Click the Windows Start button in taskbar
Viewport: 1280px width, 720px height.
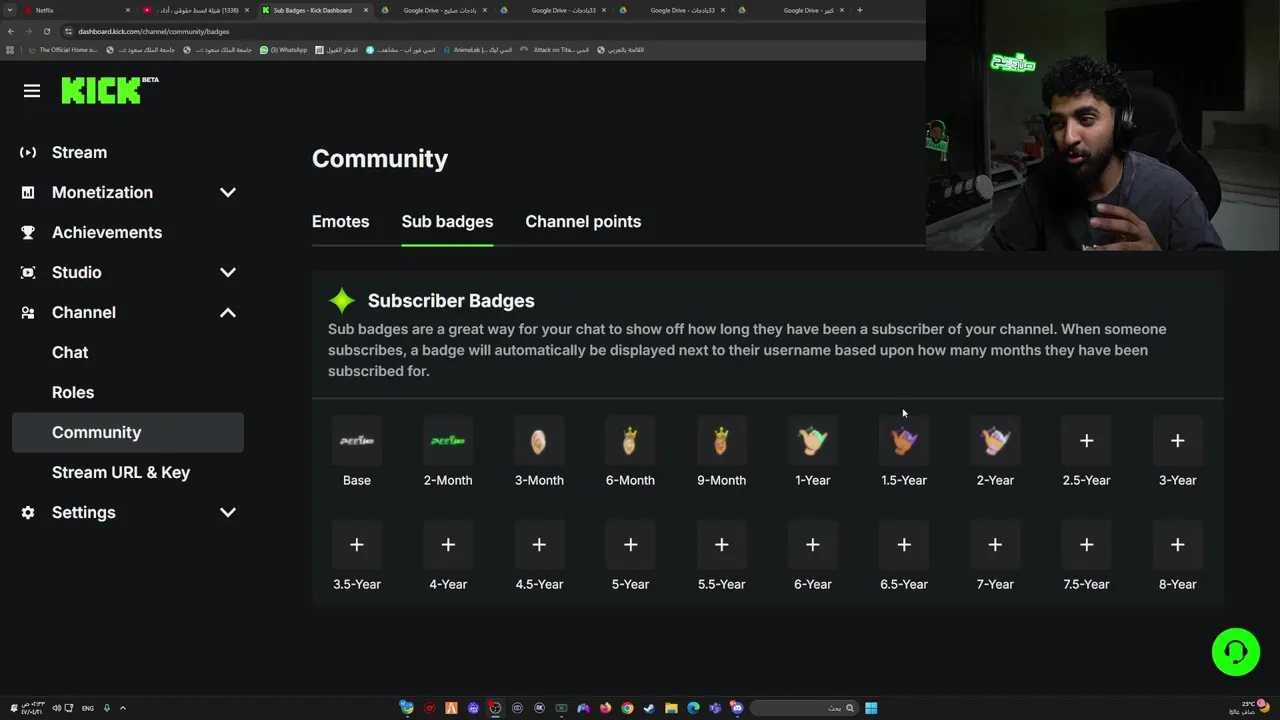pyautogui.click(x=871, y=708)
